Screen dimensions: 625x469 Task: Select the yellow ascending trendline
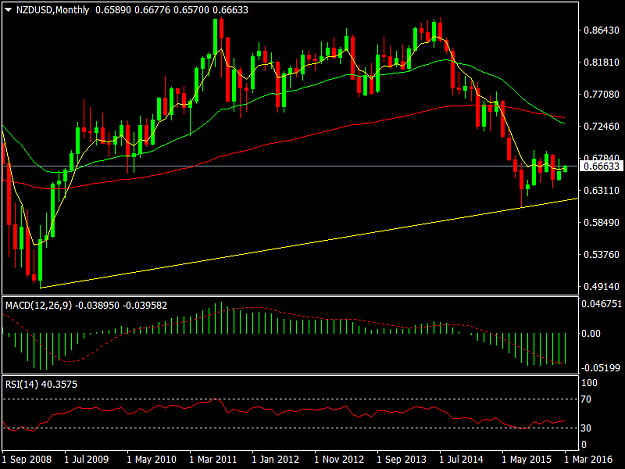coord(309,242)
